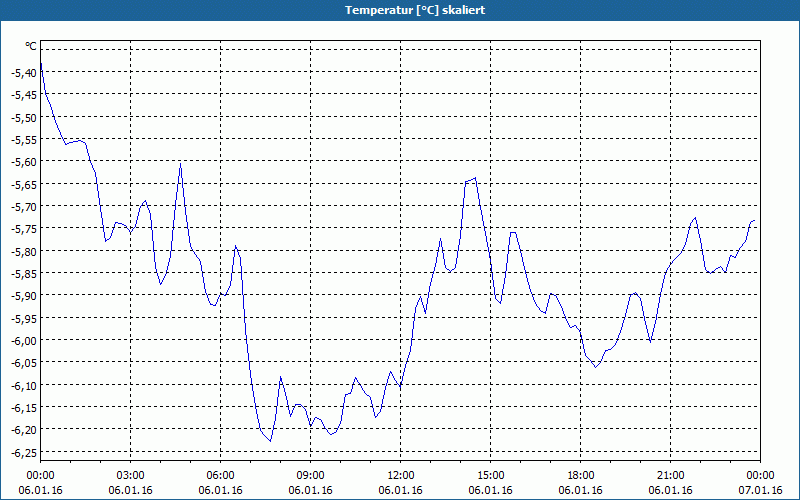
Task: Click the -5,65 y-axis value
Action: click(23, 185)
